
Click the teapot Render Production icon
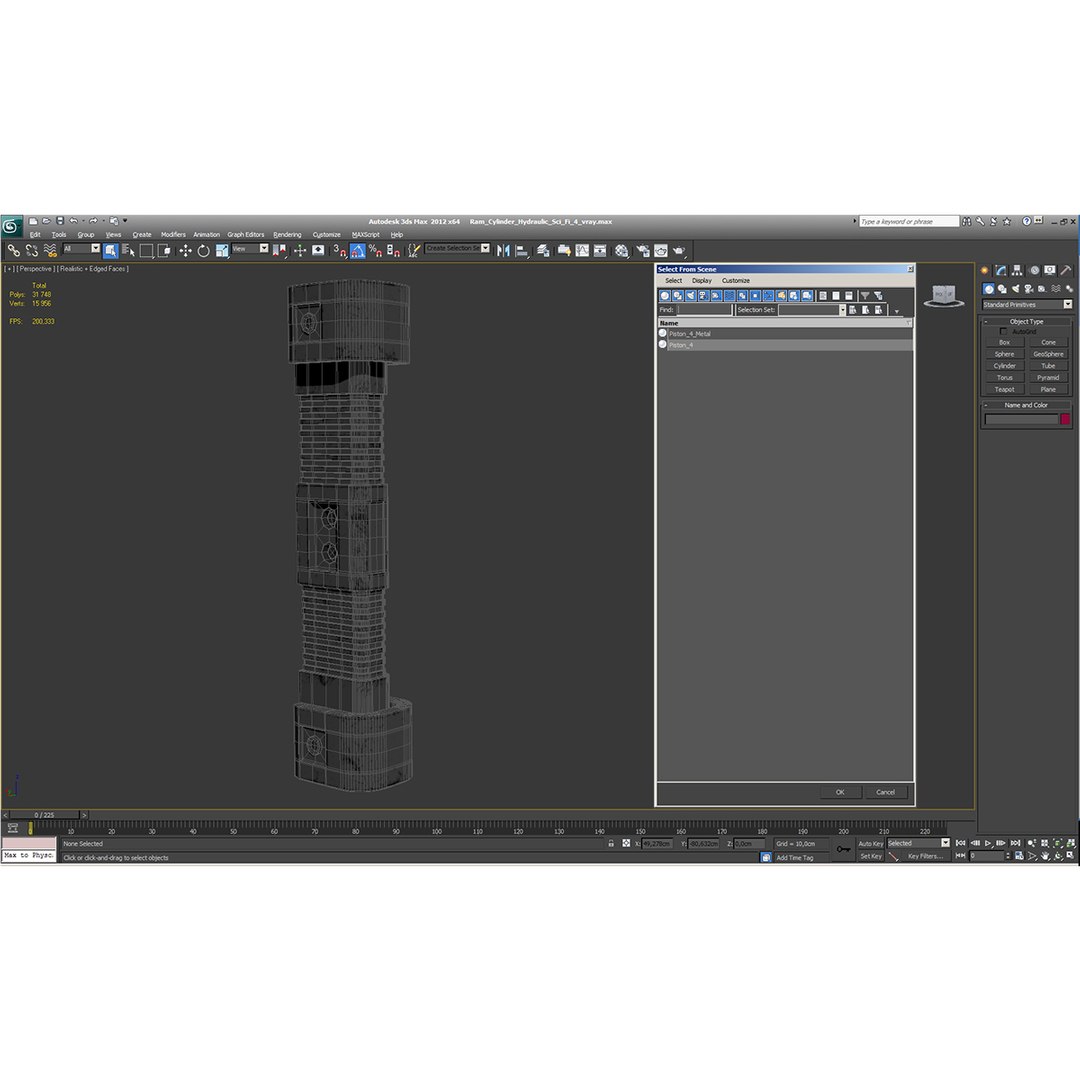point(678,251)
